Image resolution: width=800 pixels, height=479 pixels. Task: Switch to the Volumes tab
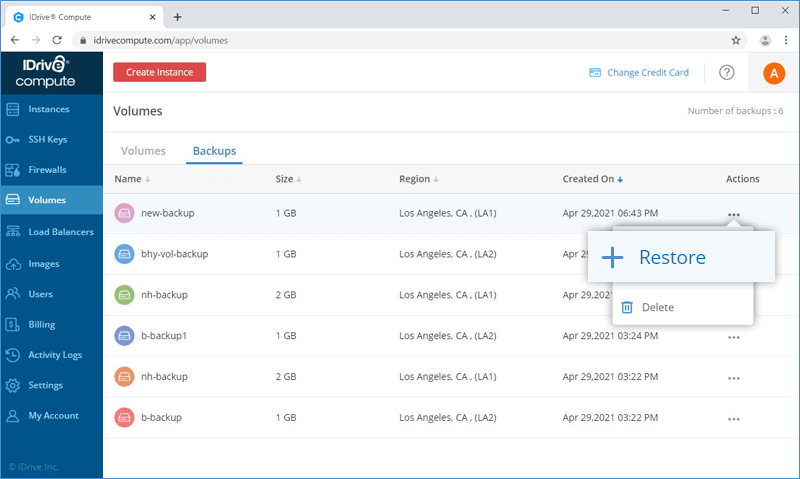tap(143, 151)
